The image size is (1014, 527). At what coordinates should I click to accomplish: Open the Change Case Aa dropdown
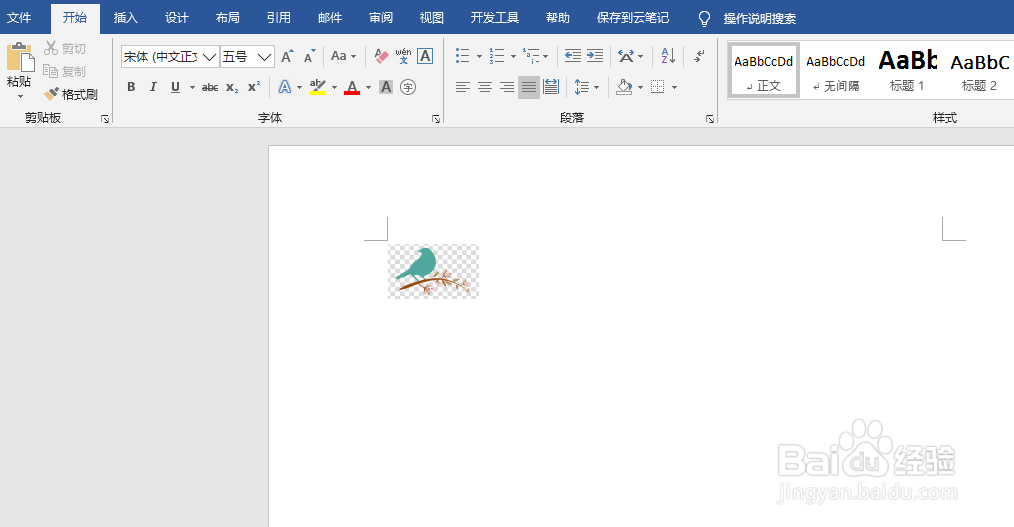coord(343,56)
